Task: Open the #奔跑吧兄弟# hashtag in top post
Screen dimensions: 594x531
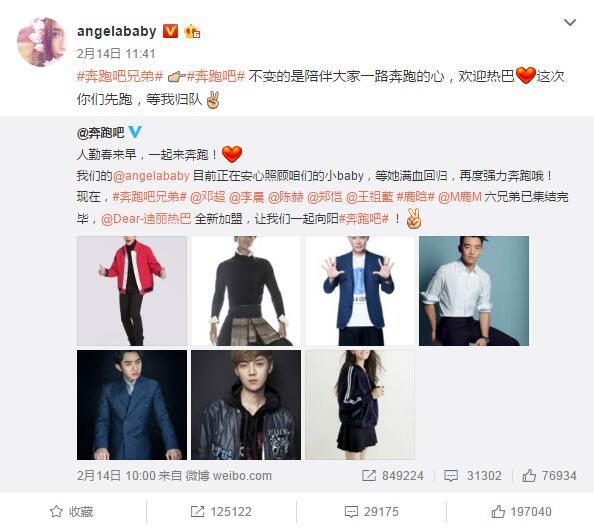Action: coord(120,77)
